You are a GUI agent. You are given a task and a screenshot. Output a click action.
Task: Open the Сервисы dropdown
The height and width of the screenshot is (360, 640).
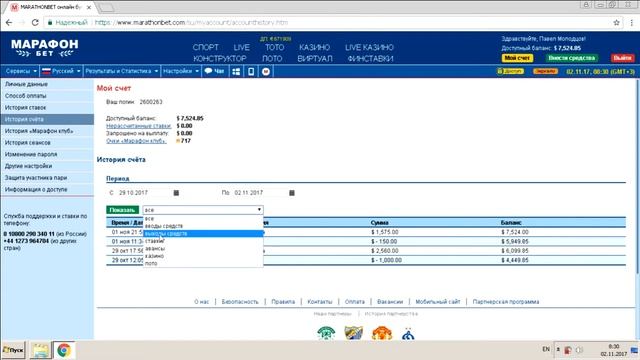coord(21,71)
